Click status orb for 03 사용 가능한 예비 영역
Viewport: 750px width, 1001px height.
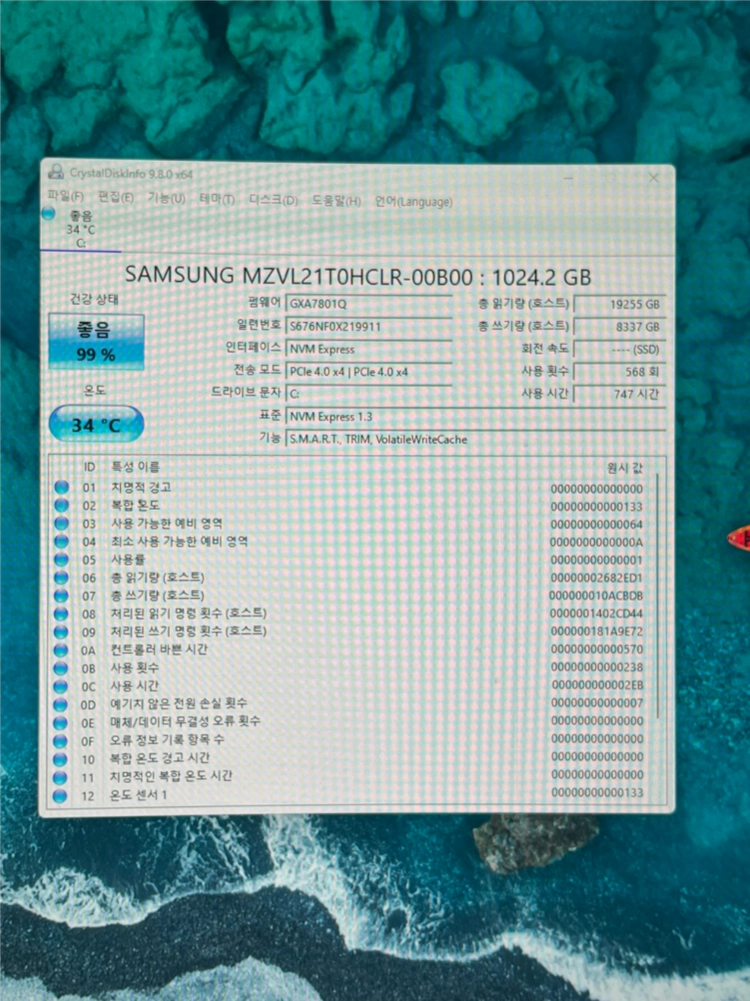(61, 523)
